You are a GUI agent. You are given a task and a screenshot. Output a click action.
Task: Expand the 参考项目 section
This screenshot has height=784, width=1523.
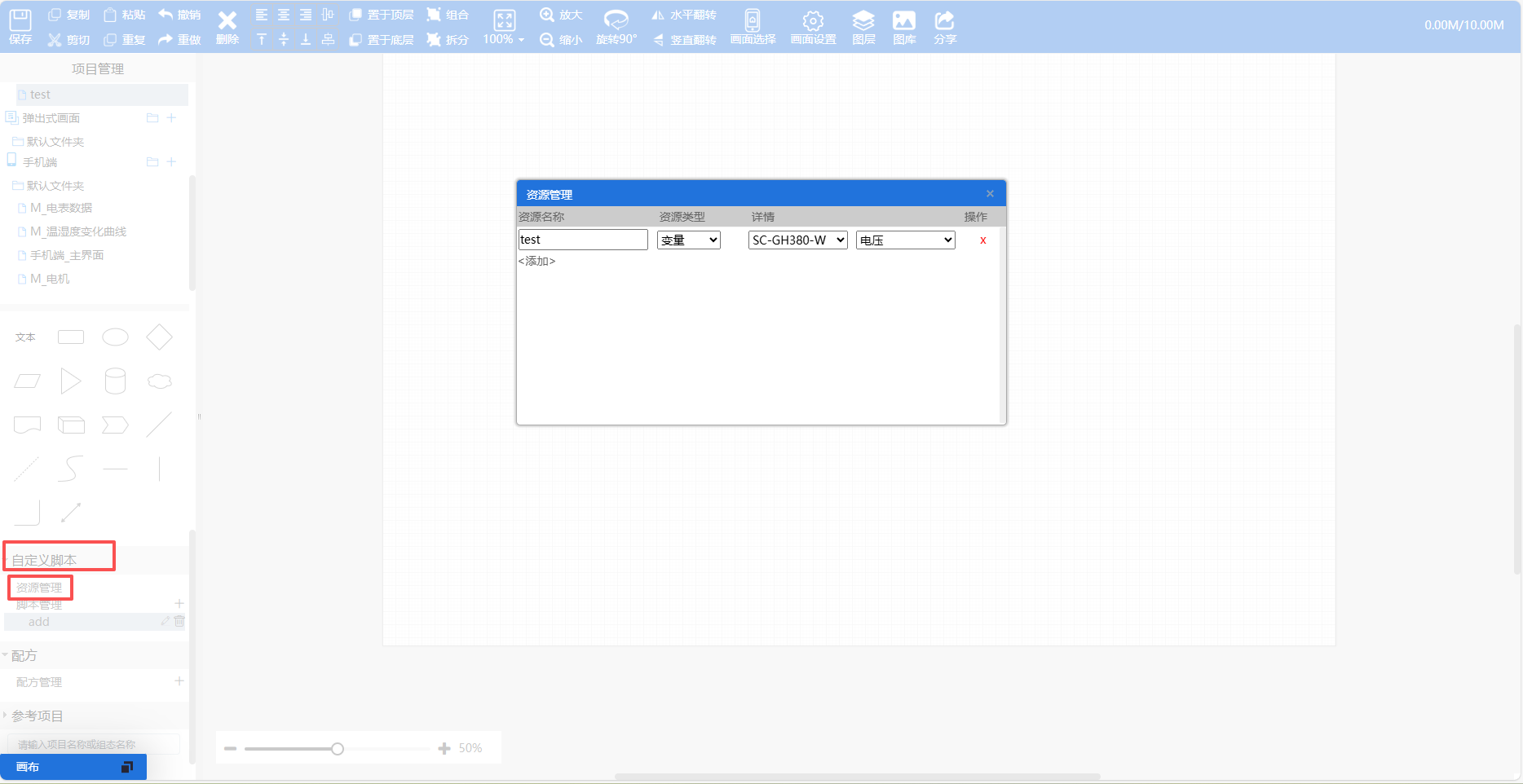[x=37, y=716]
